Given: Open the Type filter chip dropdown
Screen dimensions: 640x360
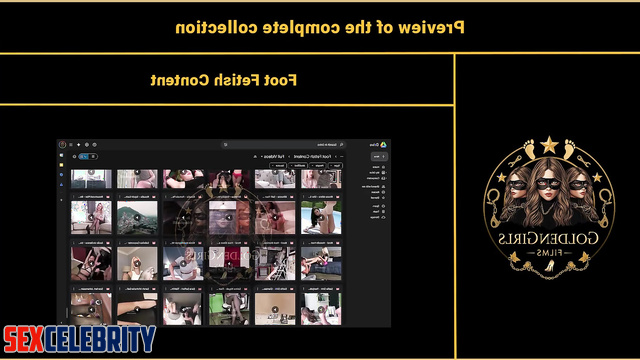Looking at the screenshot, I should (336, 165).
